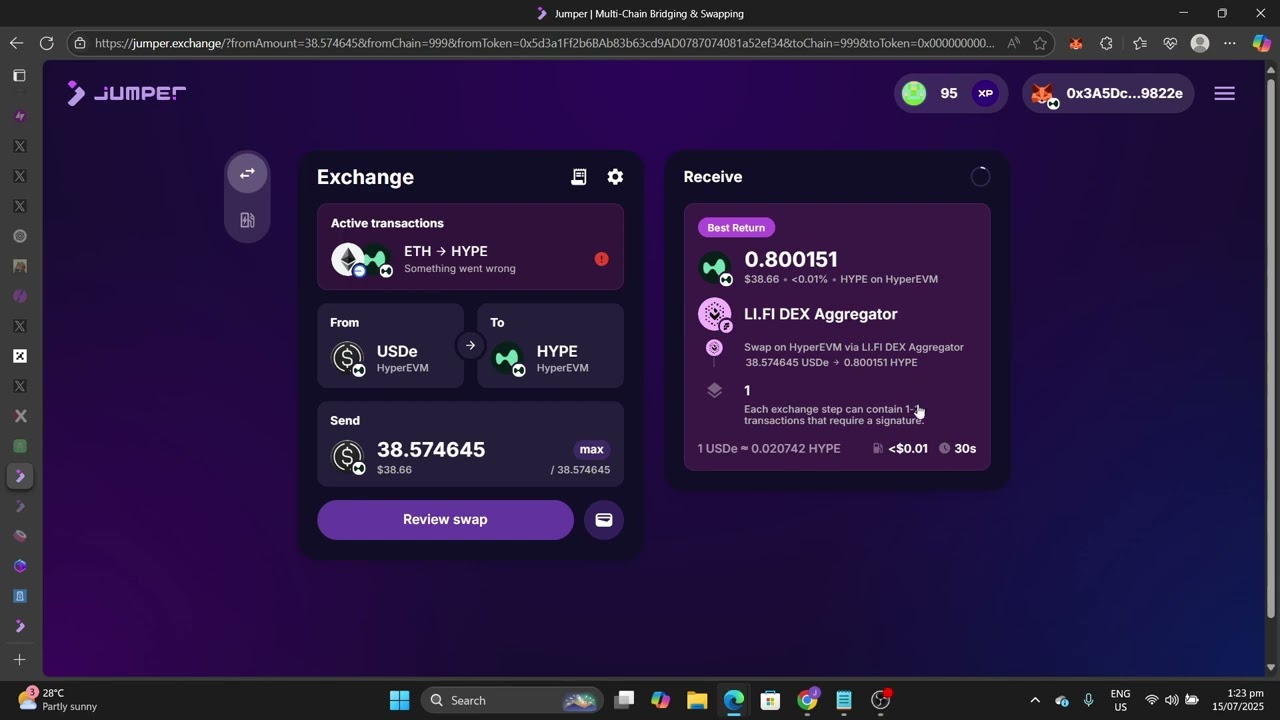Open the vertical tabs Tab actions icon

point(19,76)
